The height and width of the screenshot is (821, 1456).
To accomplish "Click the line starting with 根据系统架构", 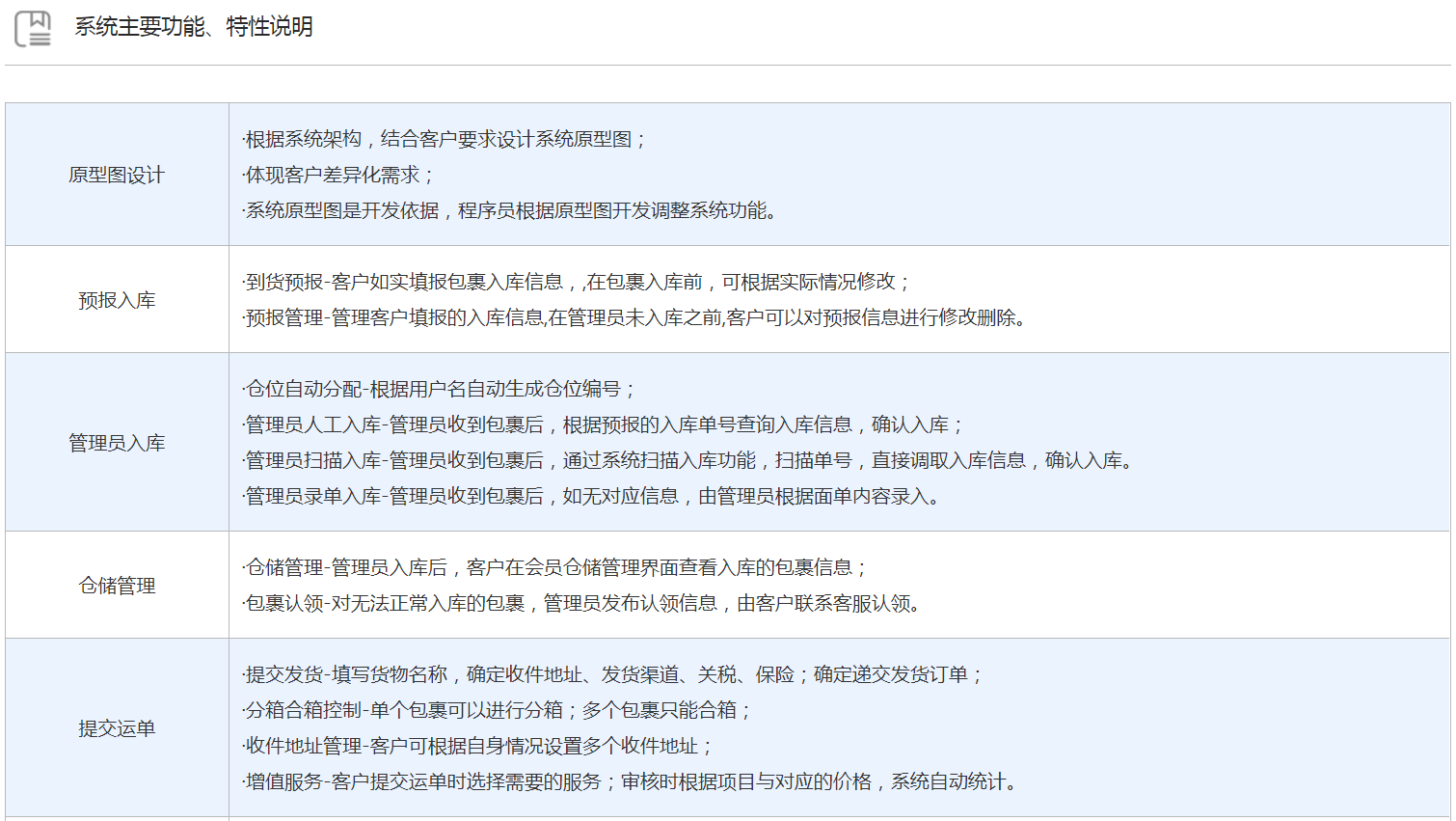I will tap(445, 139).
